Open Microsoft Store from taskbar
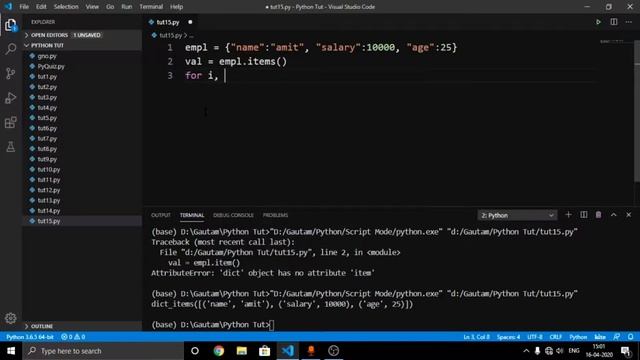 tap(264, 351)
